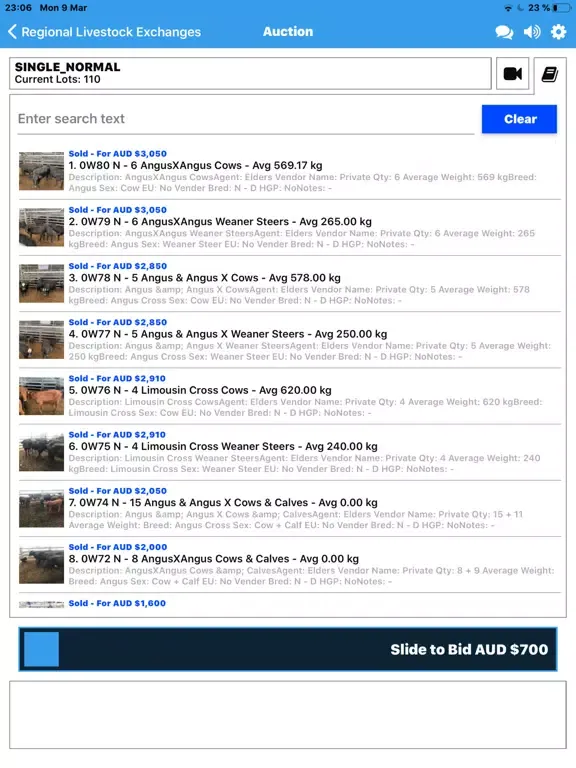Open description of lot 0W80 Angus Cows
Screen dimensions: 576x768
coord(302,183)
